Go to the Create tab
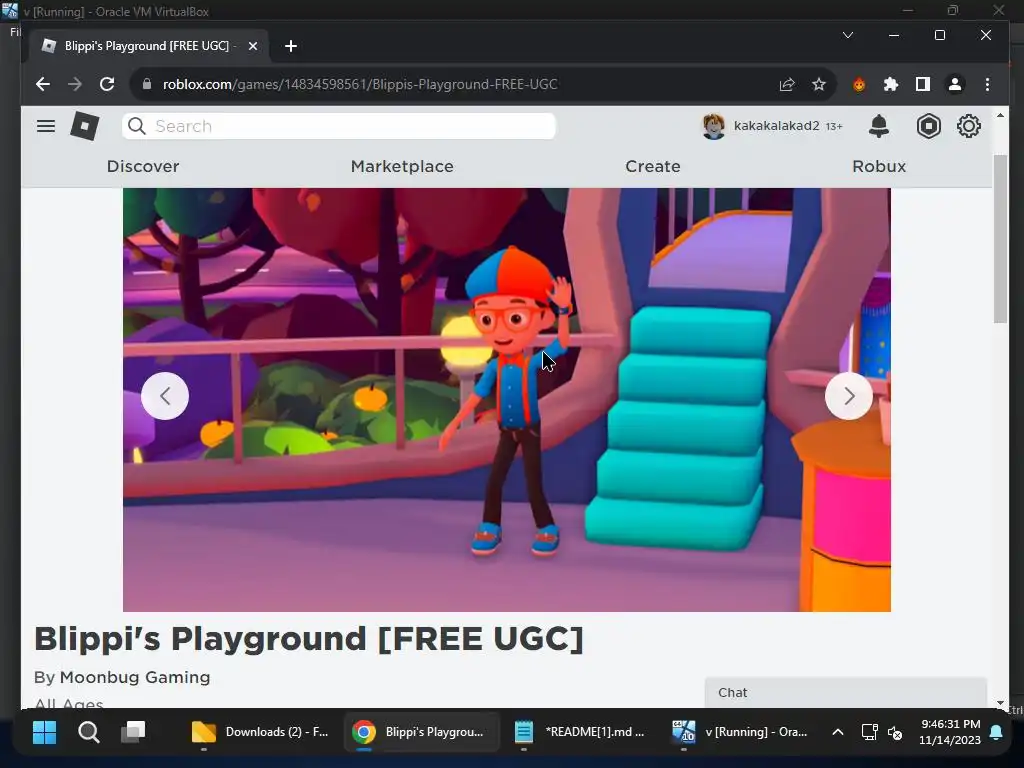The width and height of the screenshot is (1024, 768). tap(653, 167)
